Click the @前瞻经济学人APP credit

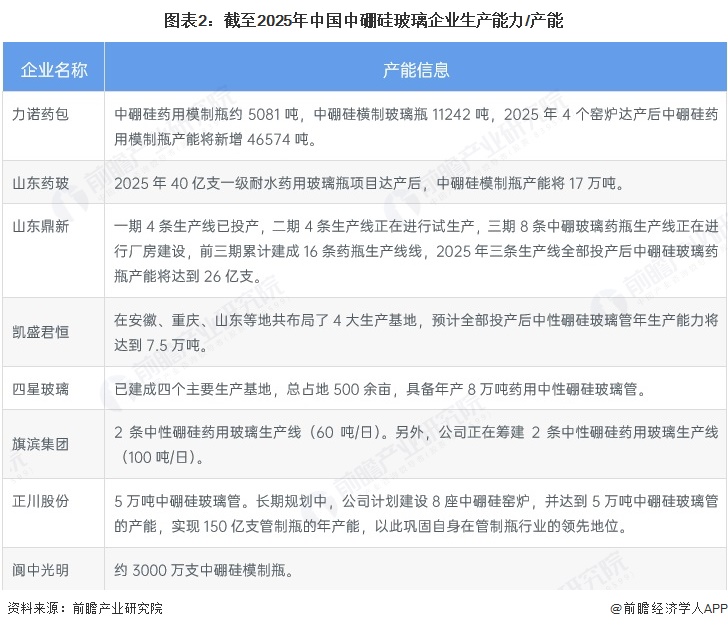pos(669,608)
